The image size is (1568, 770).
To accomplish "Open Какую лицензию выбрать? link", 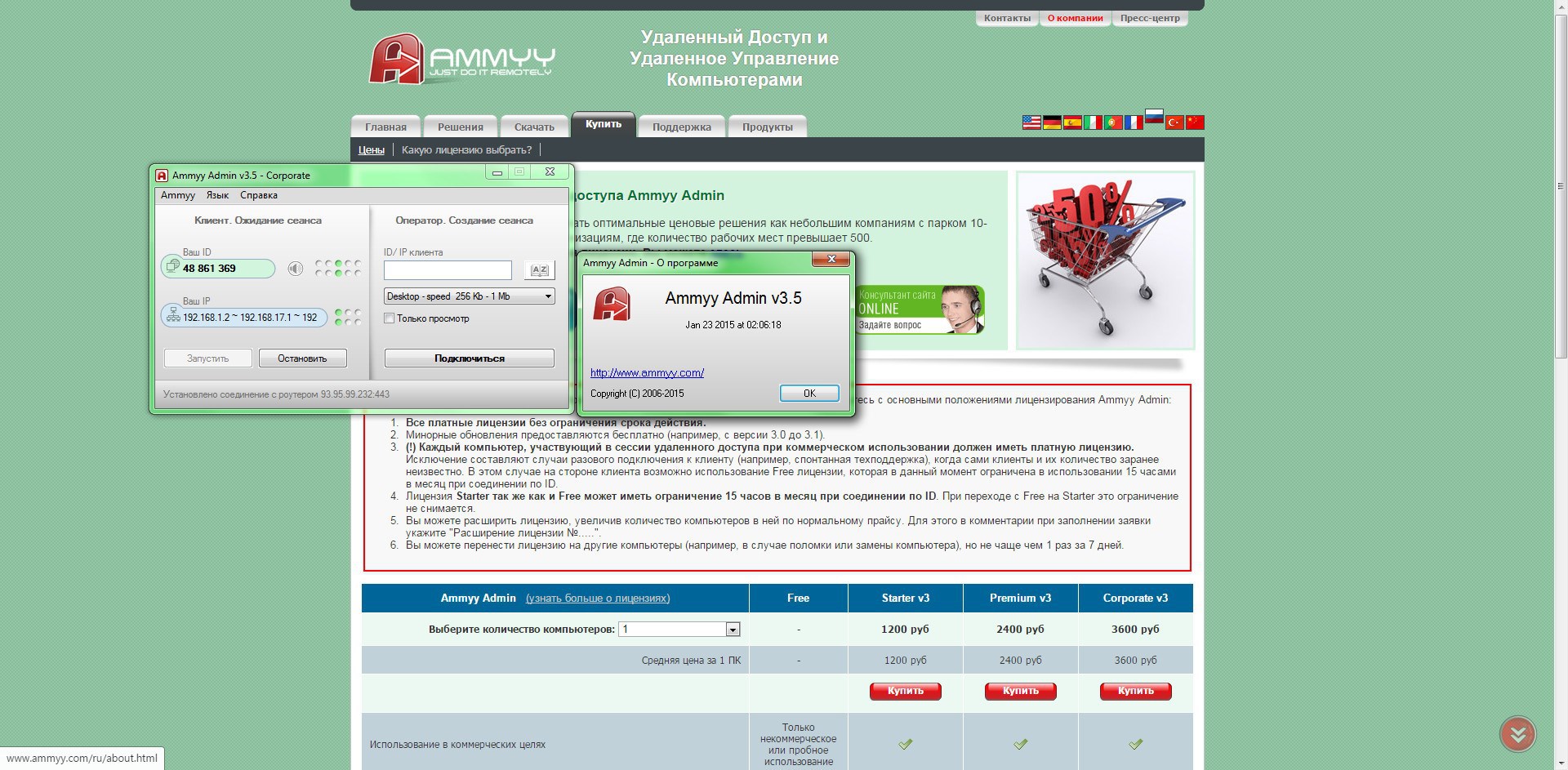I will tap(466, 150).
